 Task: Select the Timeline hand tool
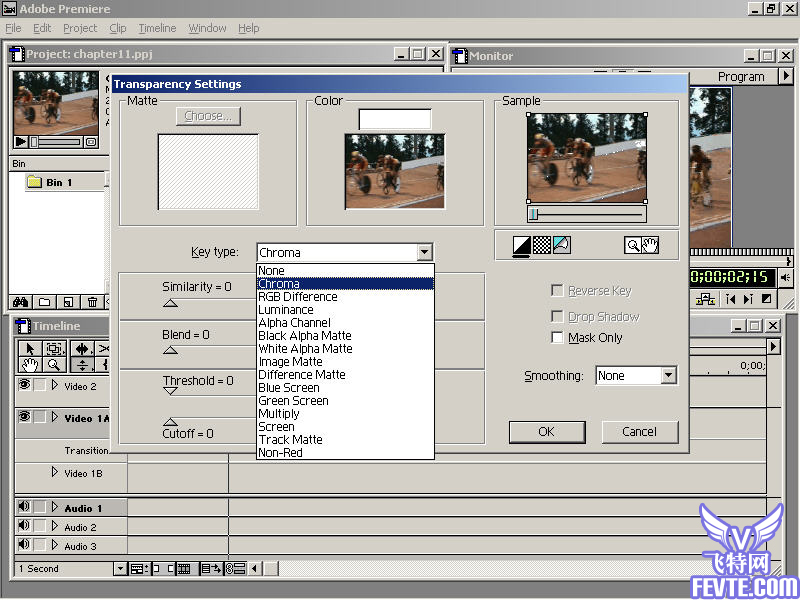click(30, 364)
